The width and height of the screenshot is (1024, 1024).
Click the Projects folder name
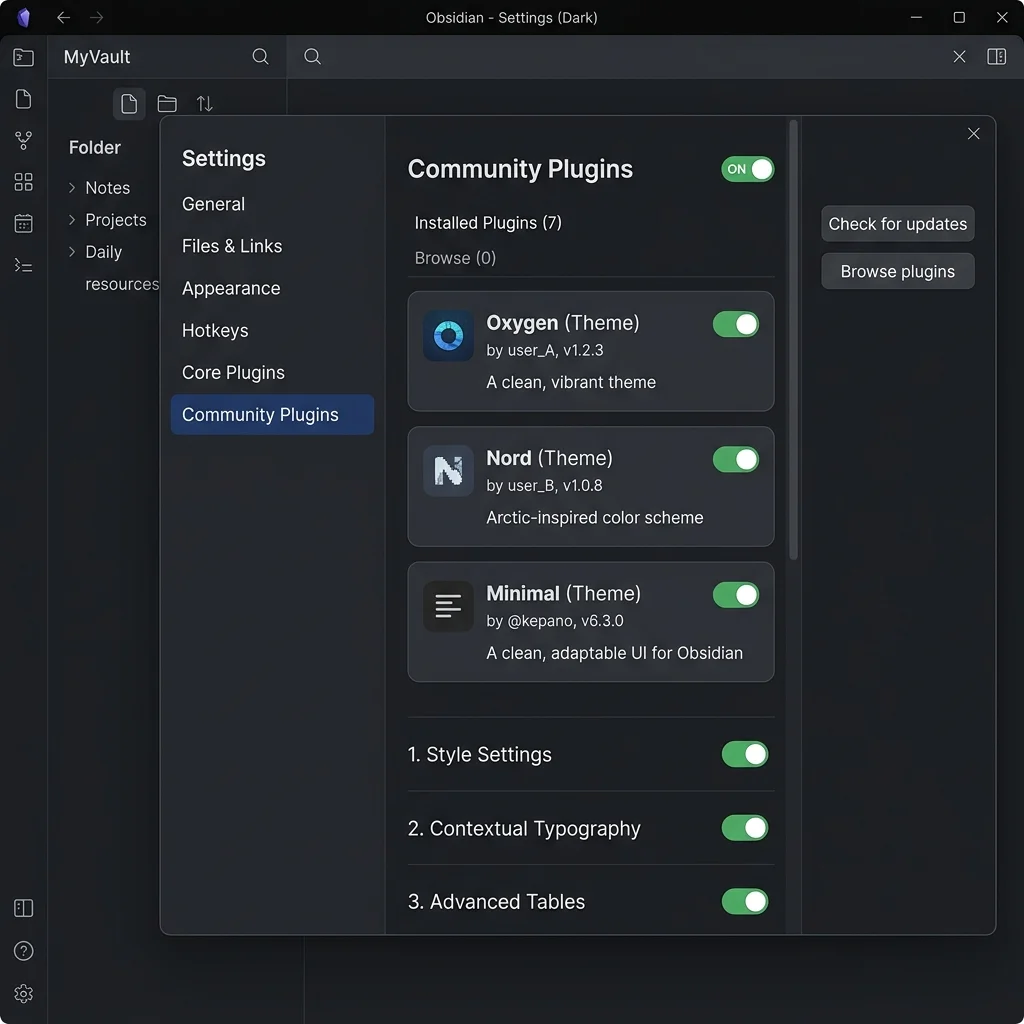pyautogui.click(x=116, y=220)
